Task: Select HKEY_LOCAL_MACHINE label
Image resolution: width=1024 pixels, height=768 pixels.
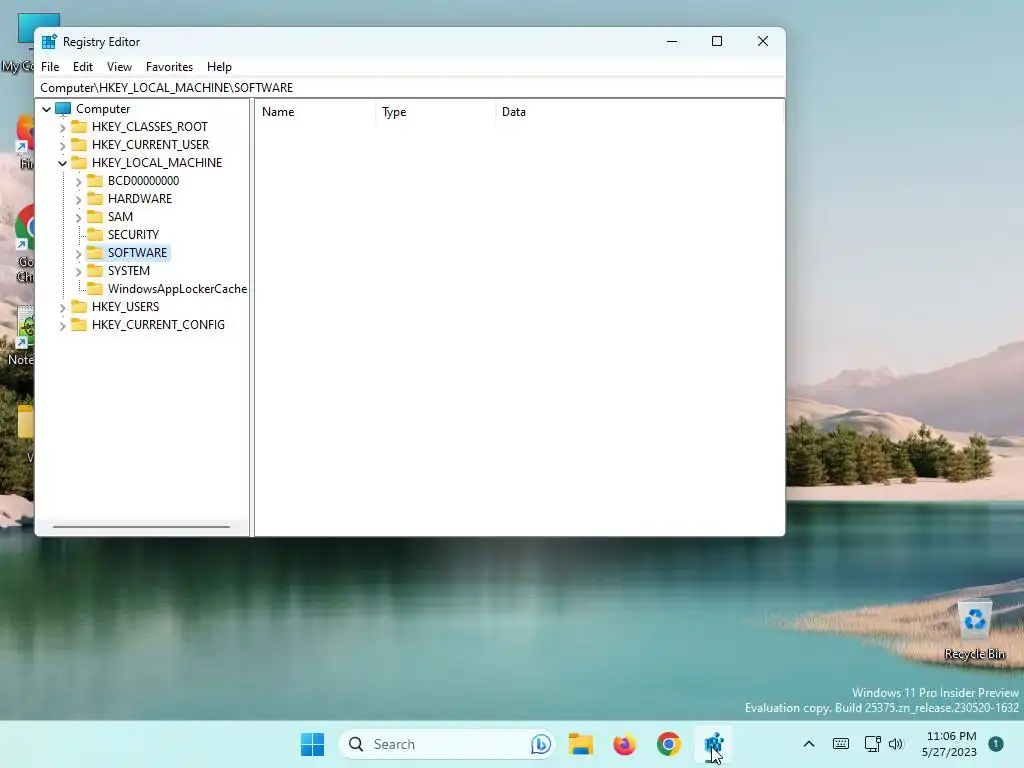Action: click(157, 163)
